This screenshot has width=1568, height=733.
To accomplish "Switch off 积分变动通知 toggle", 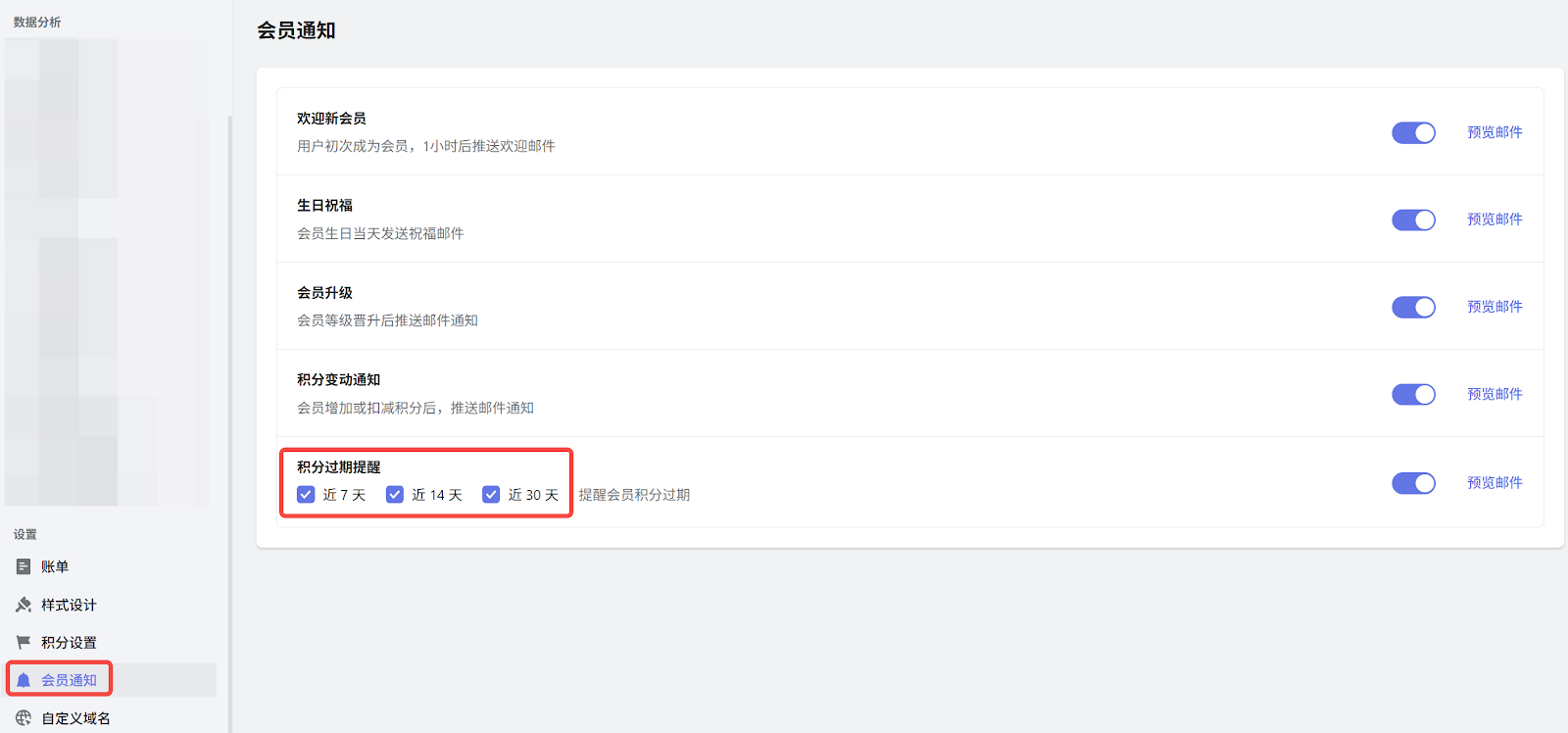I will pos(1413,394).
